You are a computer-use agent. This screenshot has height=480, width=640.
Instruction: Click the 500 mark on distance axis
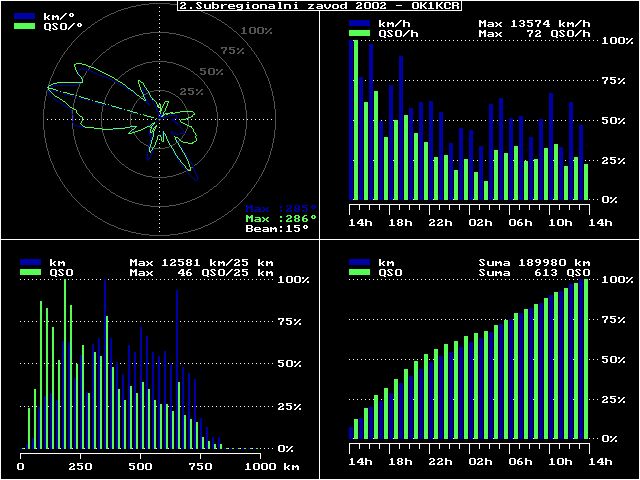[140, 466]
